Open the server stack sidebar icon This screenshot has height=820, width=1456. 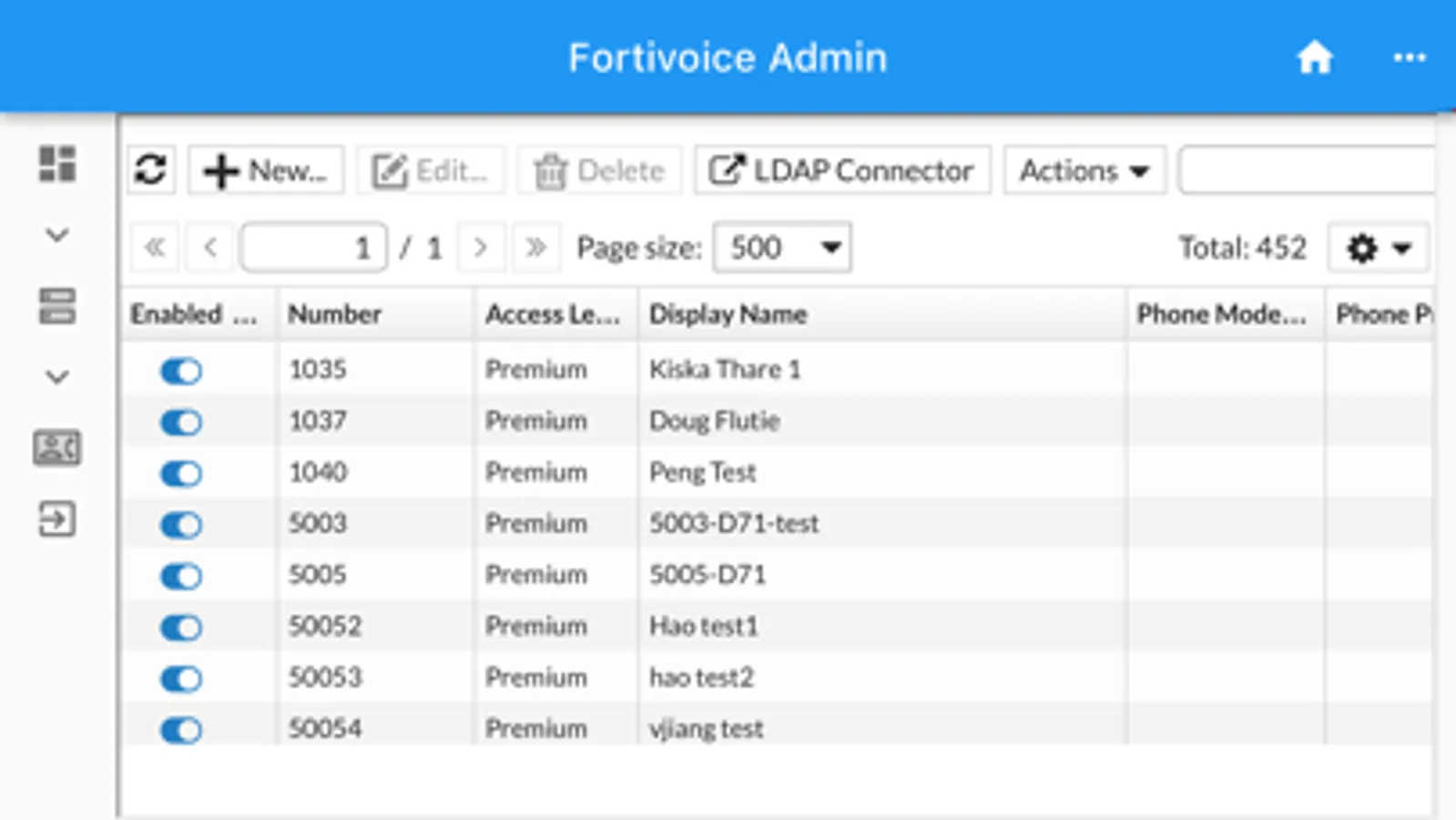click(x=56, y=306)
